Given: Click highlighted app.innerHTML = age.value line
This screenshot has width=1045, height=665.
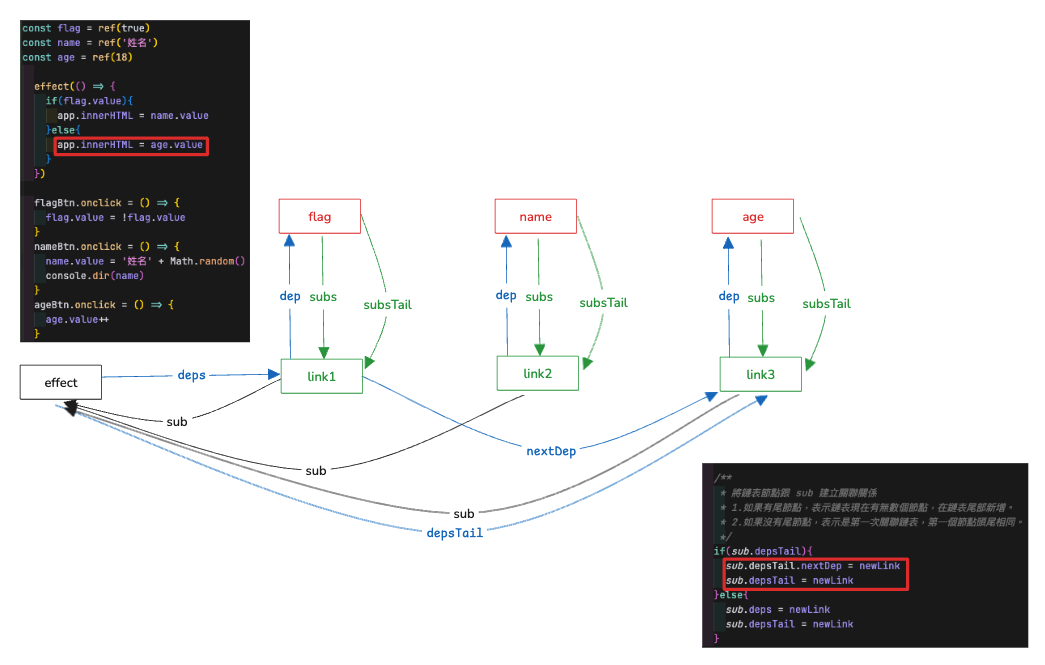Looking at the screenshot, I should [x=131, y=145].
